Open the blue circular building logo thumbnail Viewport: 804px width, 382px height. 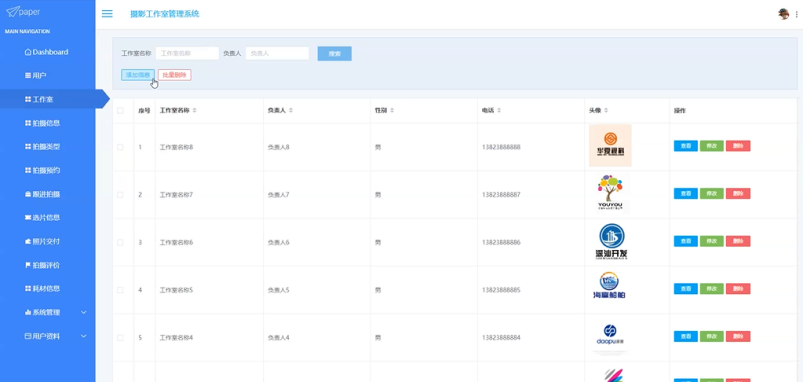coord(610,241)
